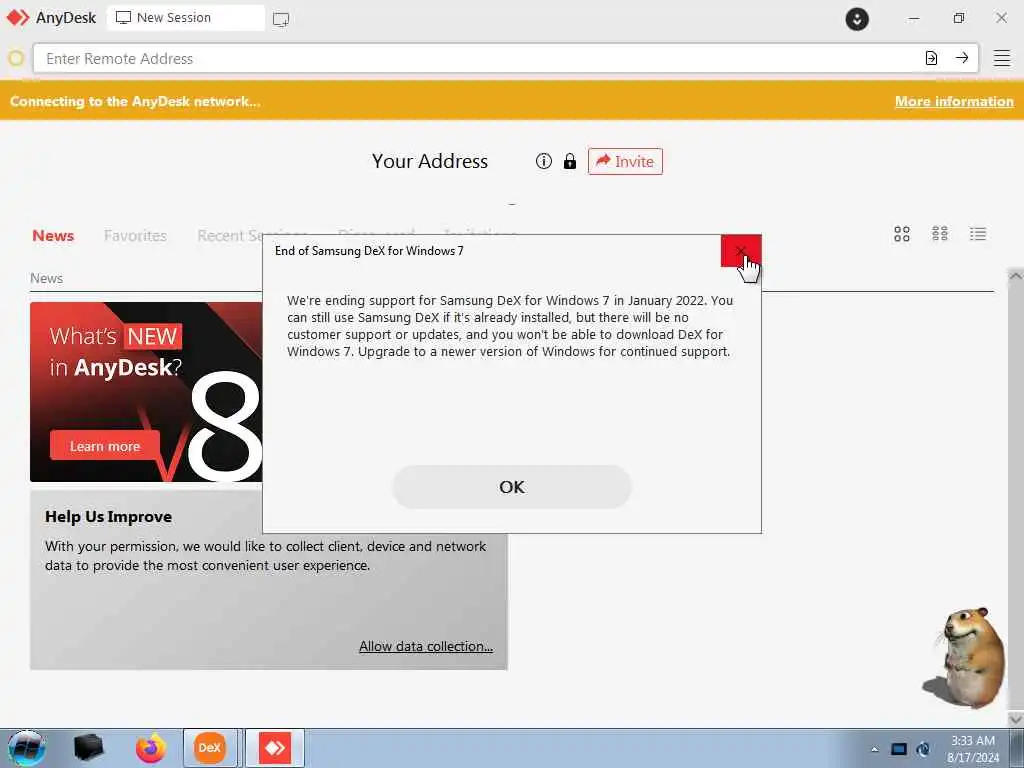
Task: Show hidden system tray icons
Action: click(874, 750)
